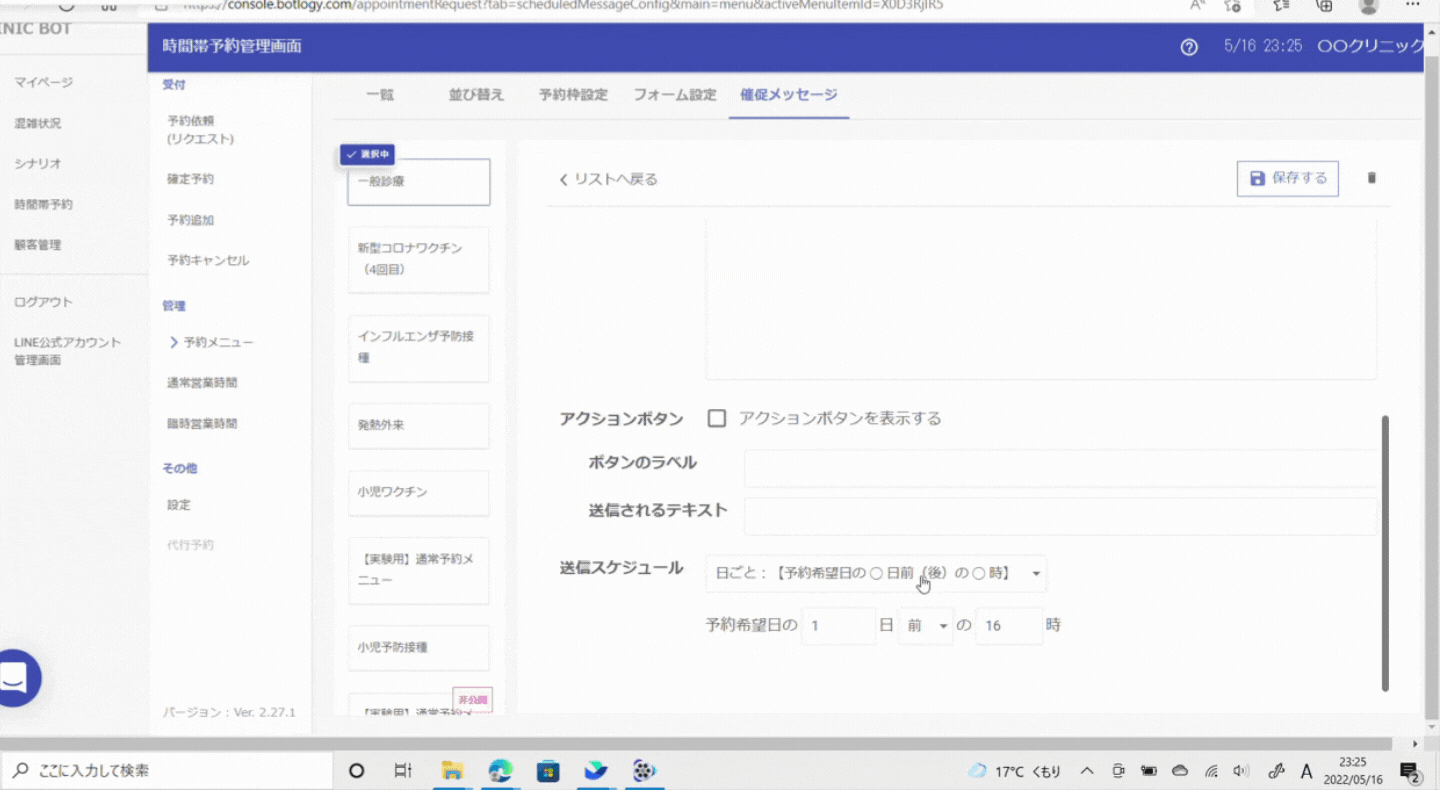Viewport: 1440px width, 790px height.
Task: Select the 発熱外来 menu card
Action: point(418,426)
